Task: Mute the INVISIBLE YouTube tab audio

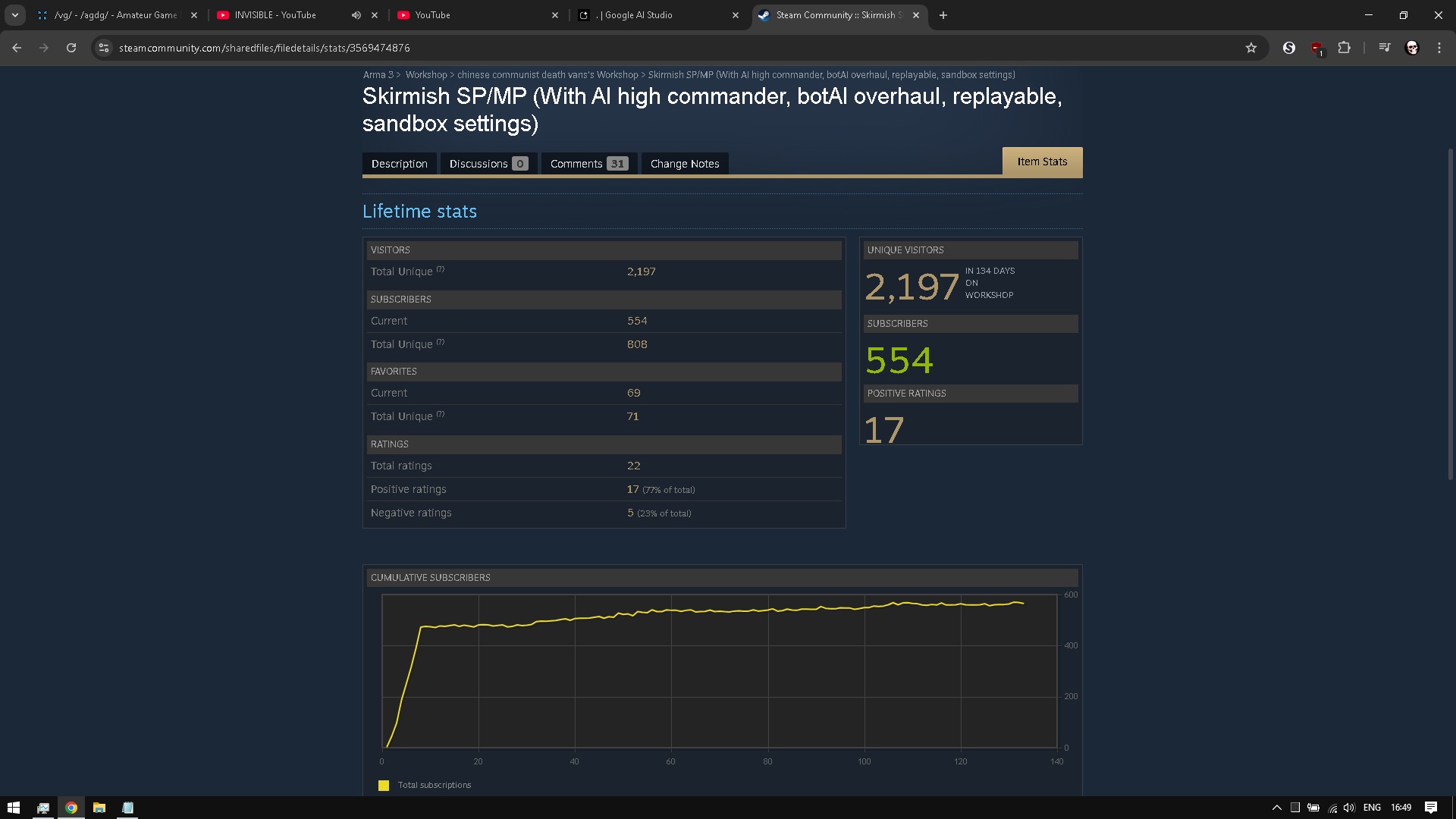Action: coord(356,15)
